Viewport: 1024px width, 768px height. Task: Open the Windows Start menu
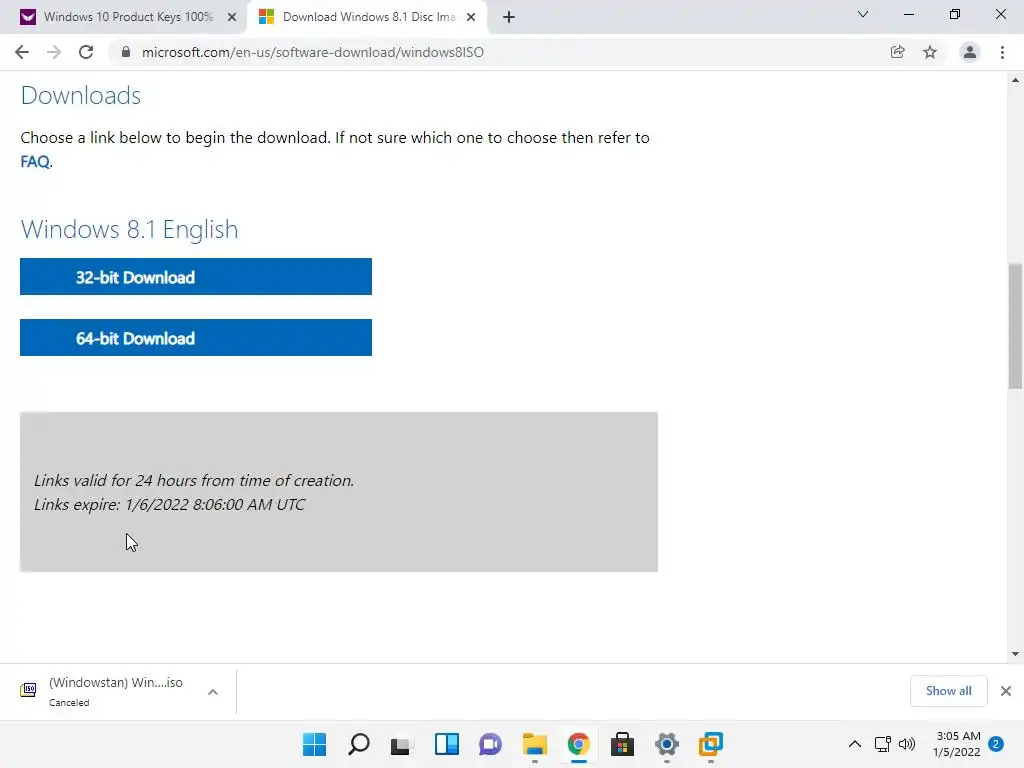coord(314,744)
